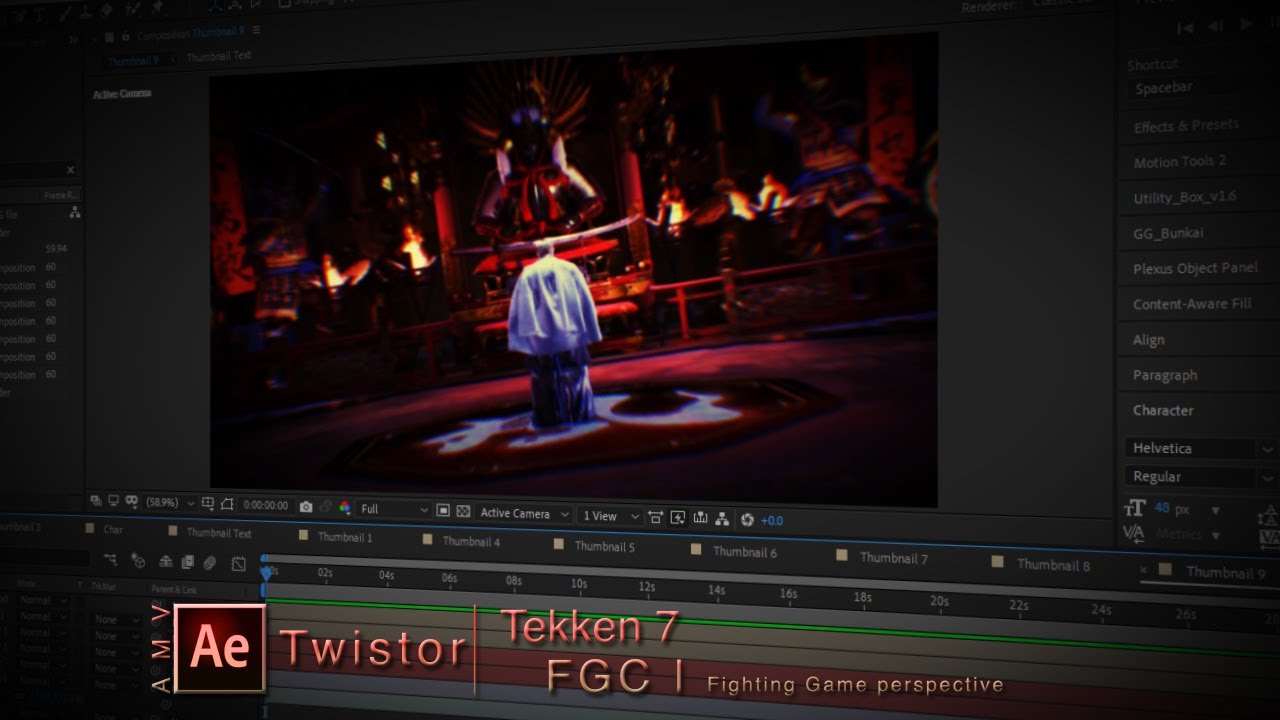Click the pixel aspect ratio correction icon
Image resolution: width=1280 pixels, height=720 pixels.
656,517
